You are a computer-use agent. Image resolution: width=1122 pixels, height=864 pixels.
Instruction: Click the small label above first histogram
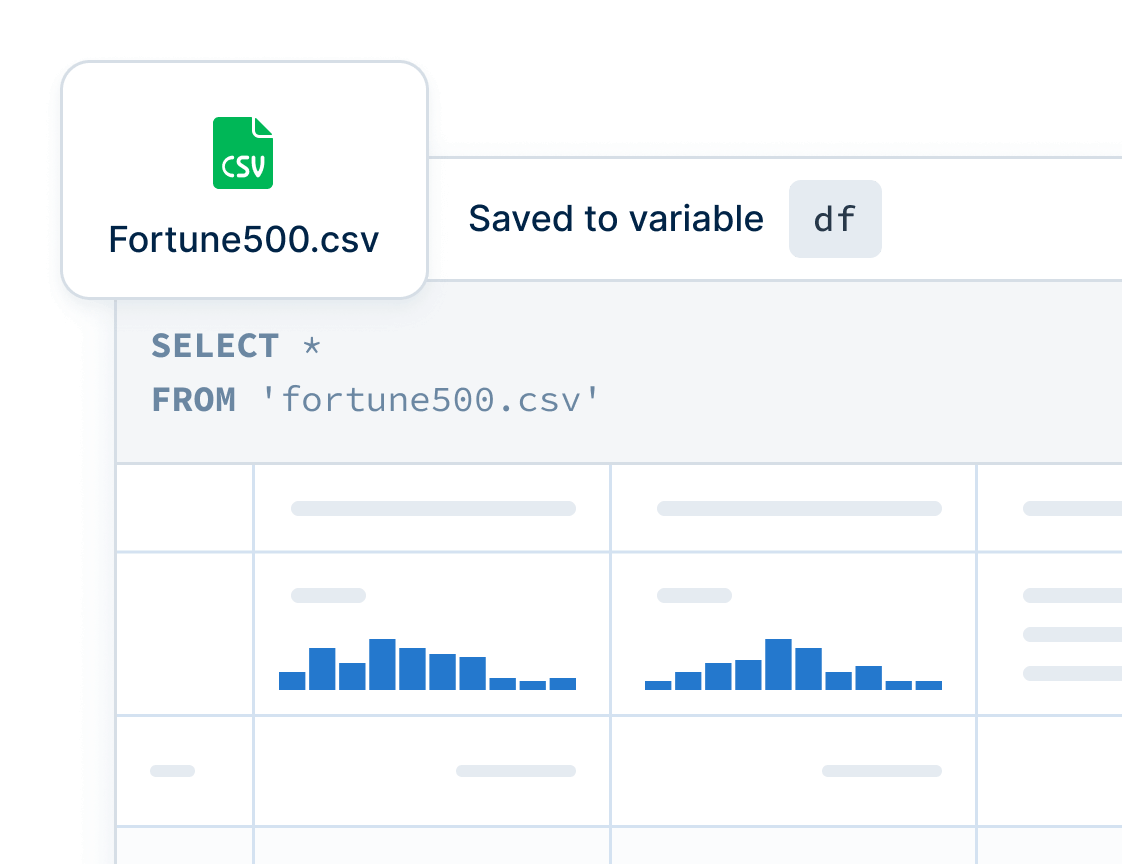[328, 595]
